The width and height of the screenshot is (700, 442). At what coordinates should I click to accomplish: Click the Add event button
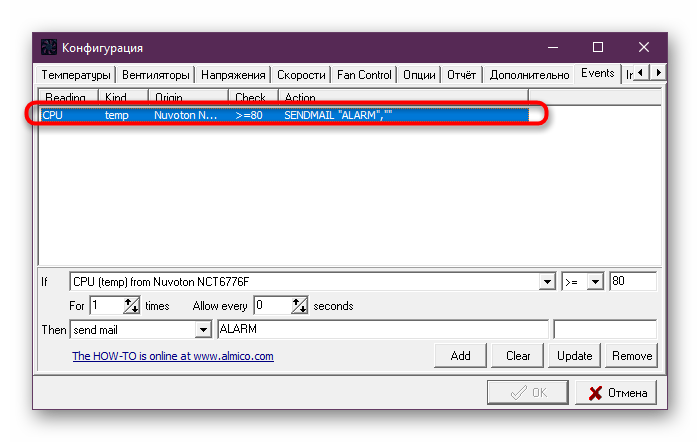[460, 355]
